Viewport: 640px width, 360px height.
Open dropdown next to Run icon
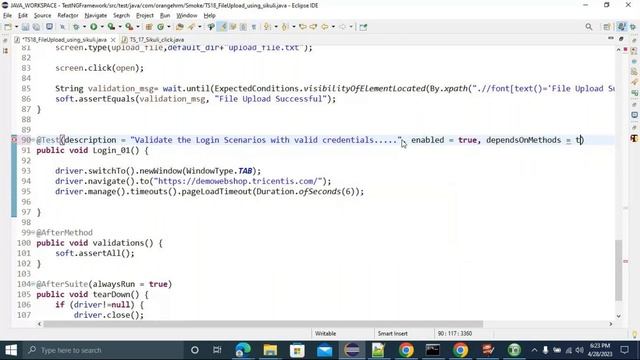coord(102,27)
